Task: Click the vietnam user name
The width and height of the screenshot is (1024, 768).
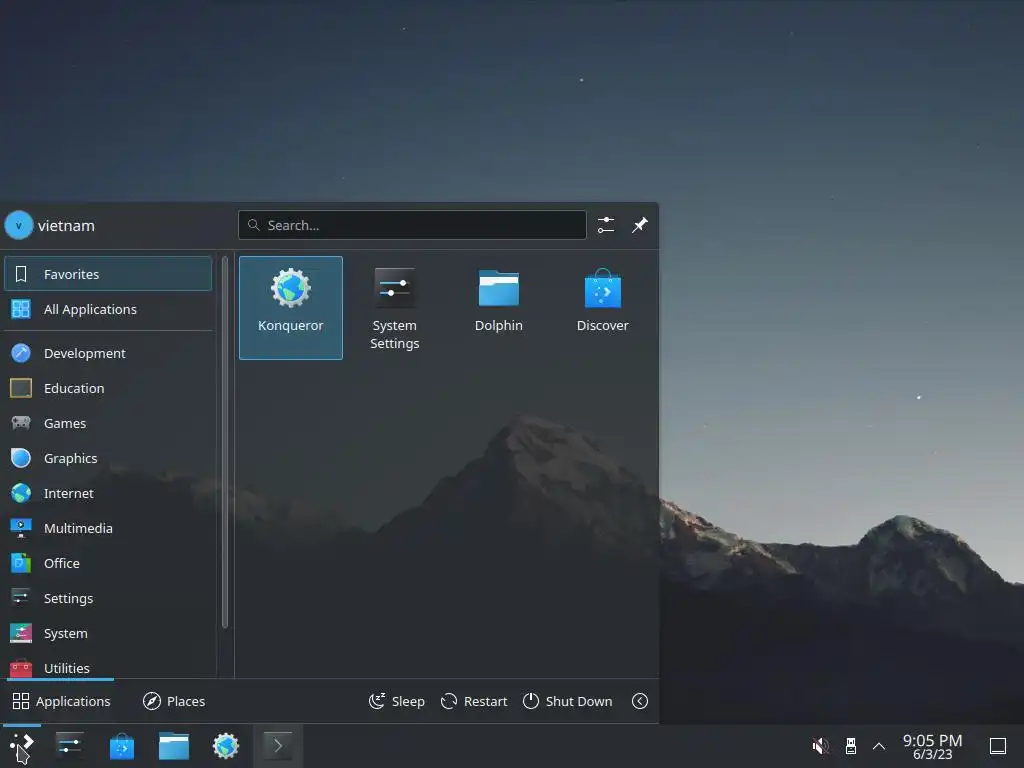Action: point(66,226)
